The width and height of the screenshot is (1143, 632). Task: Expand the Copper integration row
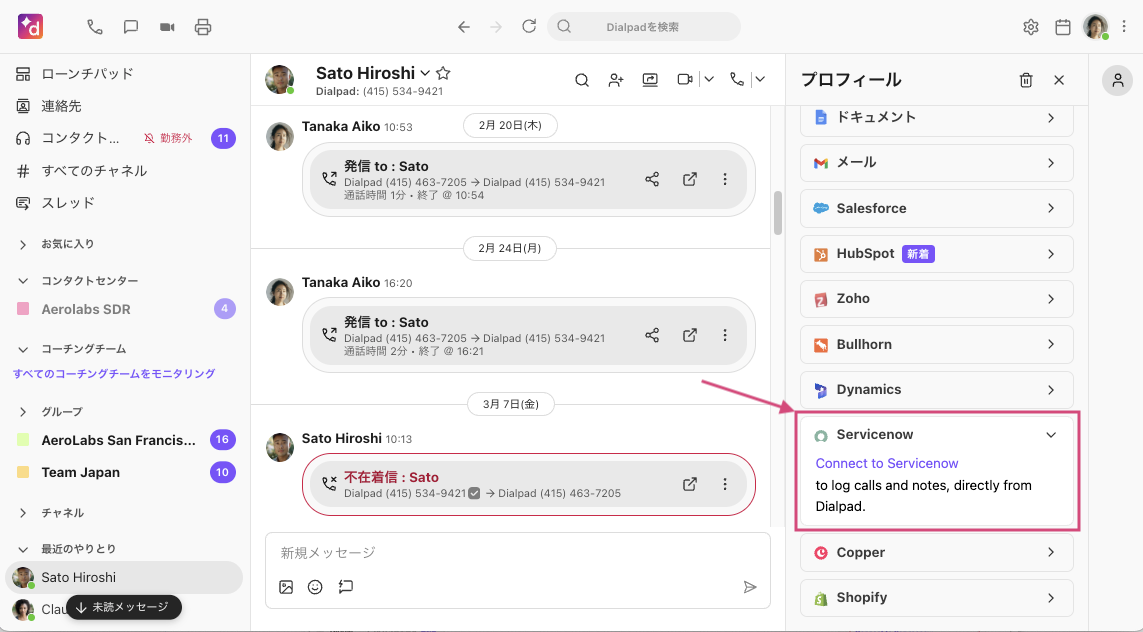tap(937, 553)
